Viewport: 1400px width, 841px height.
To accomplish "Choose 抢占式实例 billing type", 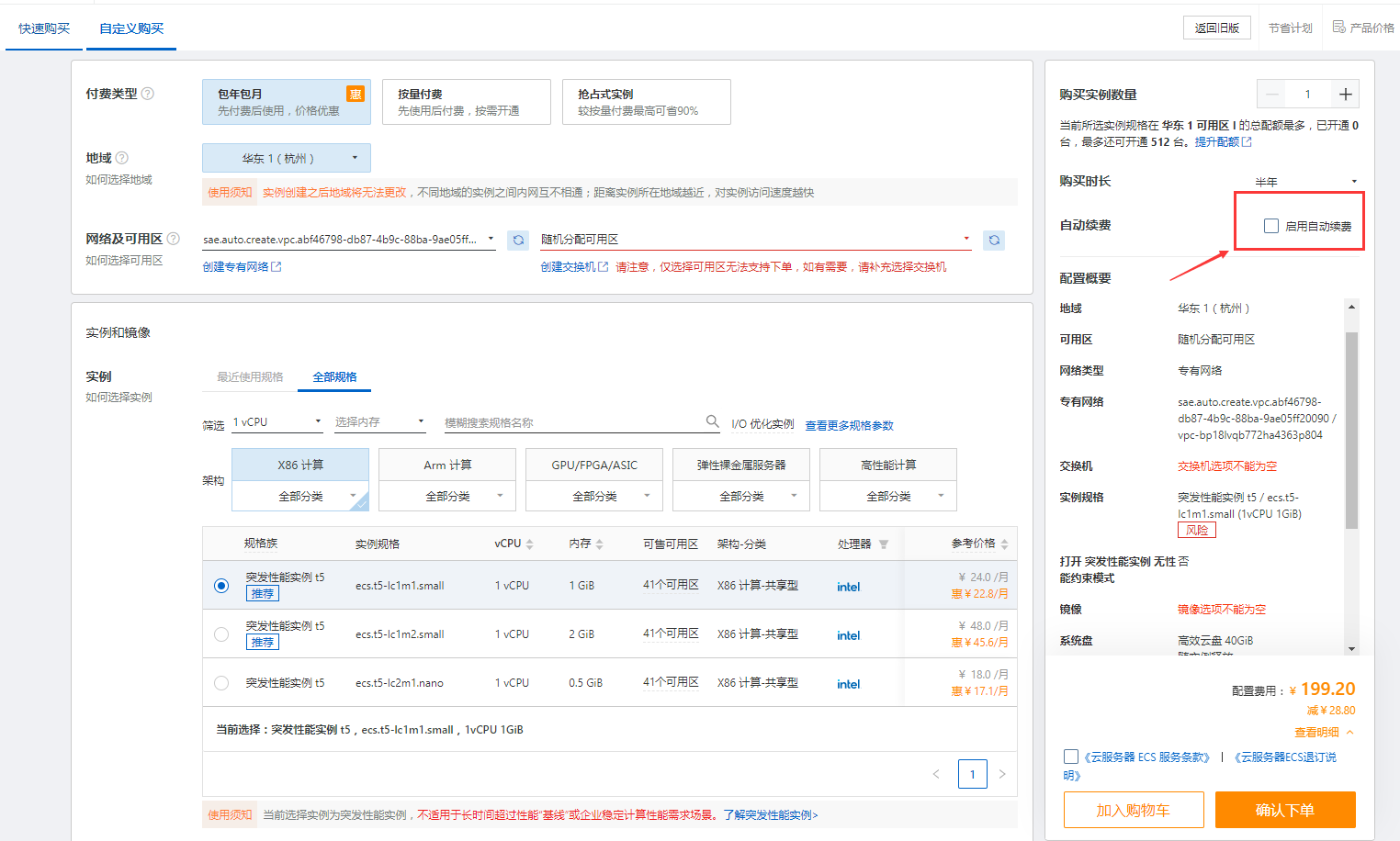I will [x=647, y=102].
